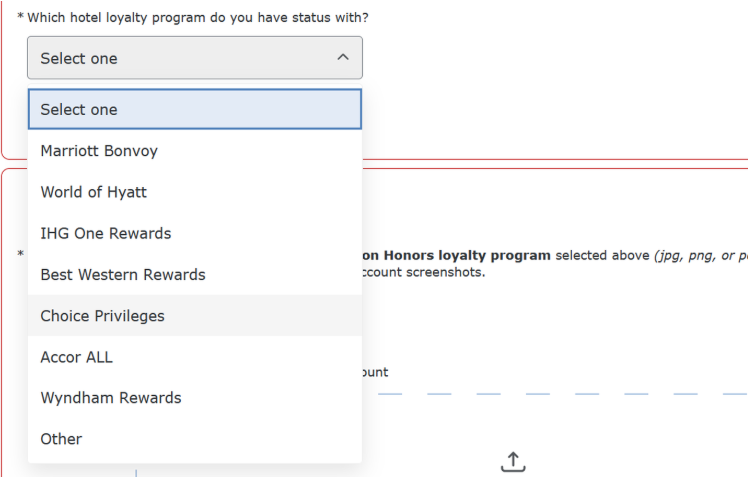Click the hotel loyalty program question label
The width and height of the screenshot is (748, 477).
197,18
